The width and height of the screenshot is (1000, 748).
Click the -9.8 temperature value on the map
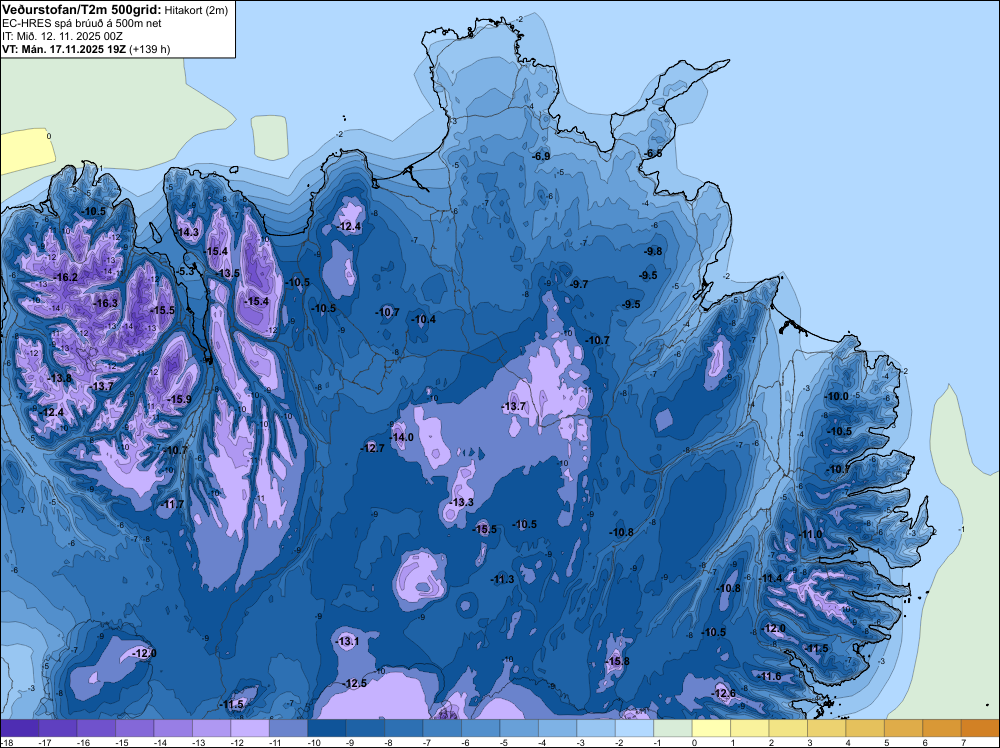(x=653, y=251)
